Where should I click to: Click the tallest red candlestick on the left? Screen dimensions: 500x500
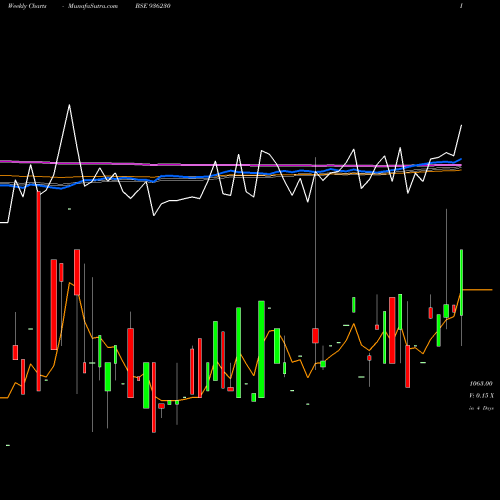[x=39, y=291]
